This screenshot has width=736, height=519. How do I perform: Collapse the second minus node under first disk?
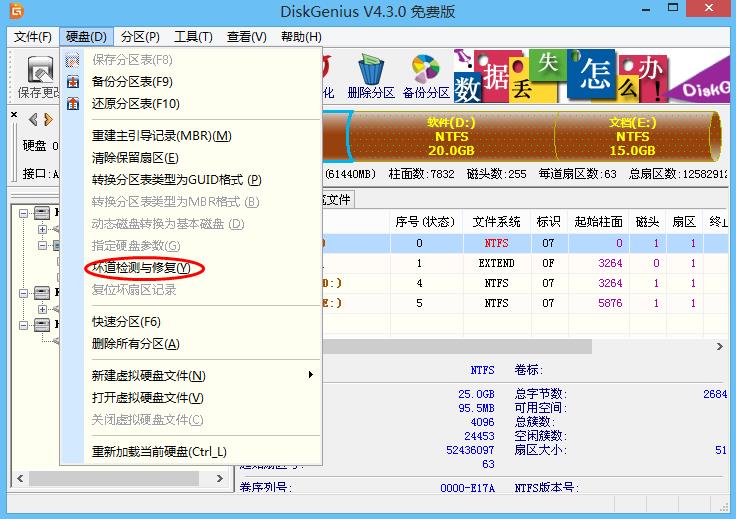42,245
